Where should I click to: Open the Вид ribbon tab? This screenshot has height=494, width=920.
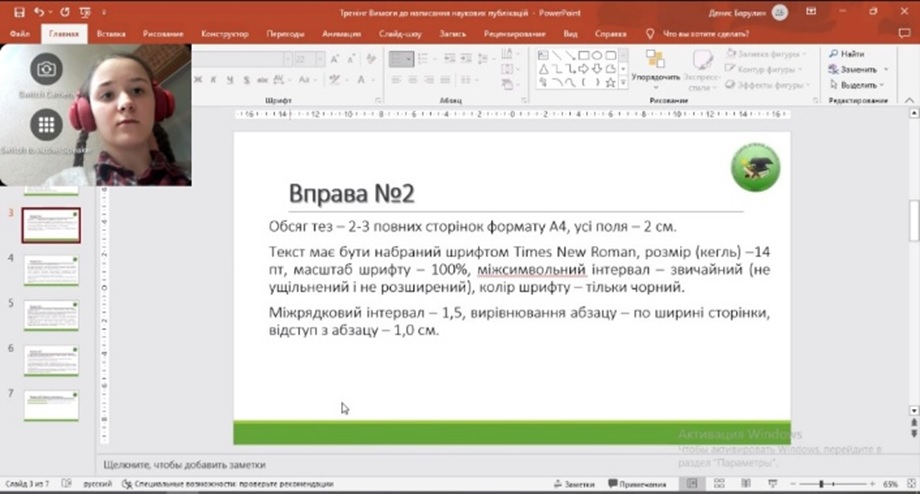[x=570, y=33]
